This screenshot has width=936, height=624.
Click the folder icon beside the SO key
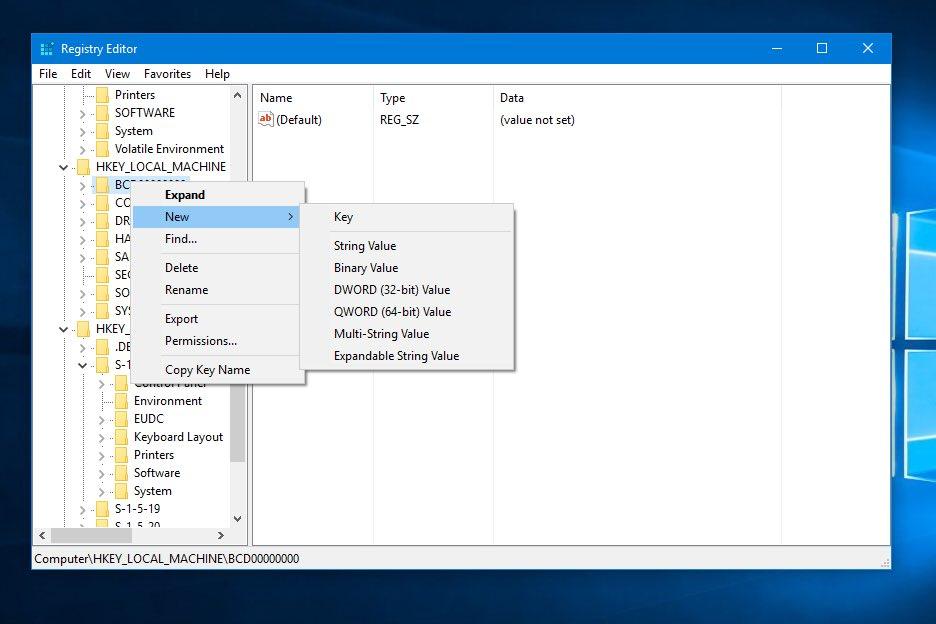[x=103, y=293]
